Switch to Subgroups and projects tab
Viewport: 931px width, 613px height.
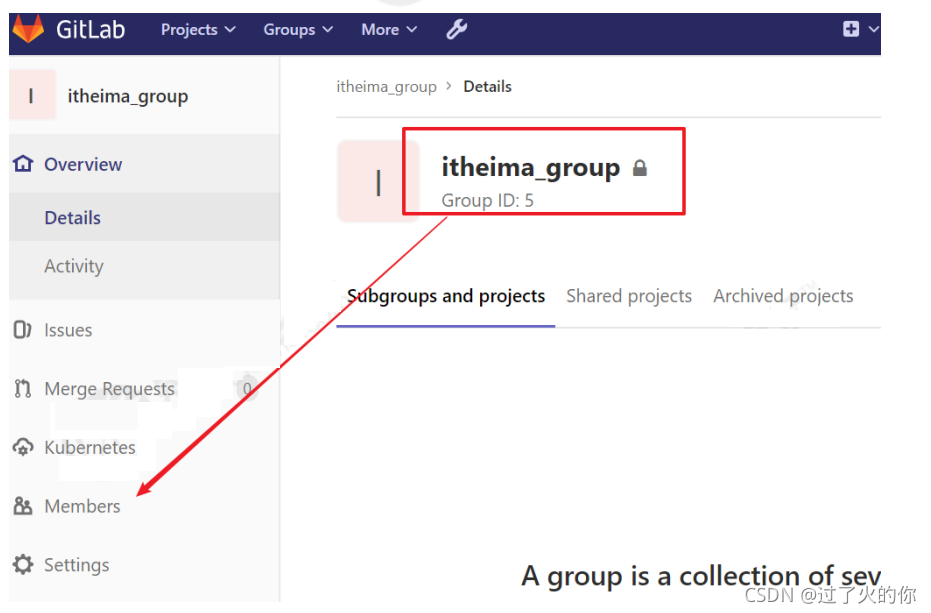pos(446,296)
